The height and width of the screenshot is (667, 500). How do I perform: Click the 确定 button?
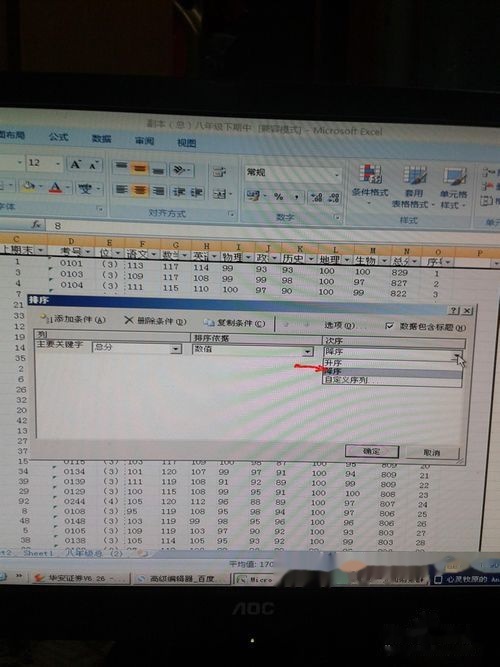pyautogui.click(x=371, y=451)
